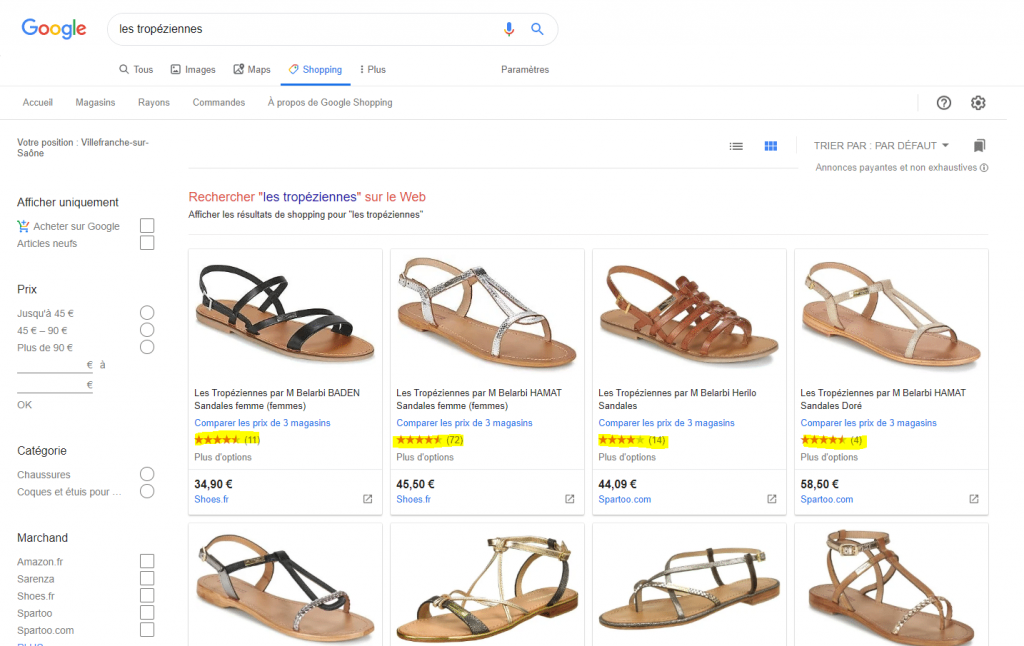Select Coques et étuis category radio
1024x646 pixels.
coord(147,491)
